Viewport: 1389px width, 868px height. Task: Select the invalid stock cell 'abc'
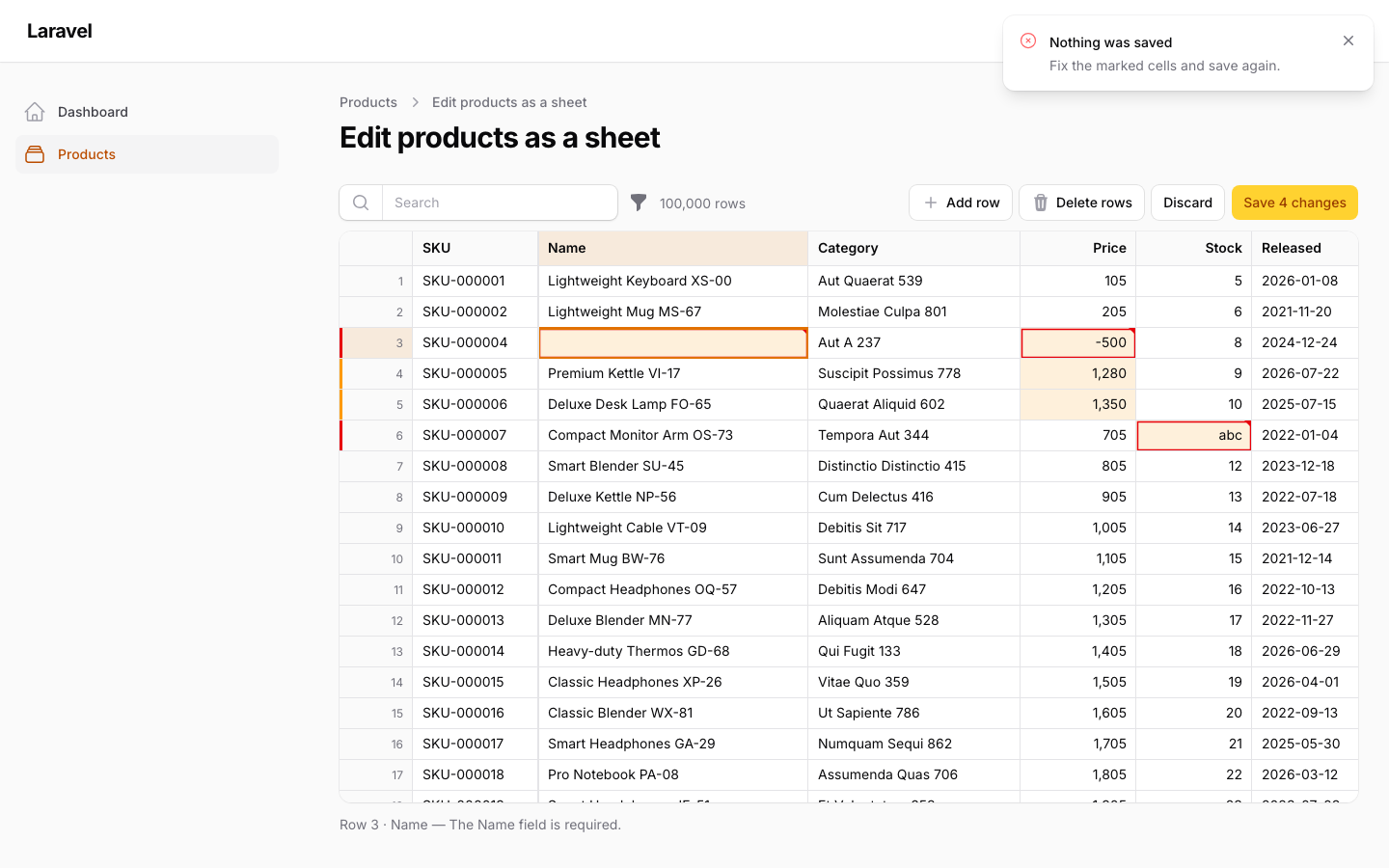tap(1194, 435)
